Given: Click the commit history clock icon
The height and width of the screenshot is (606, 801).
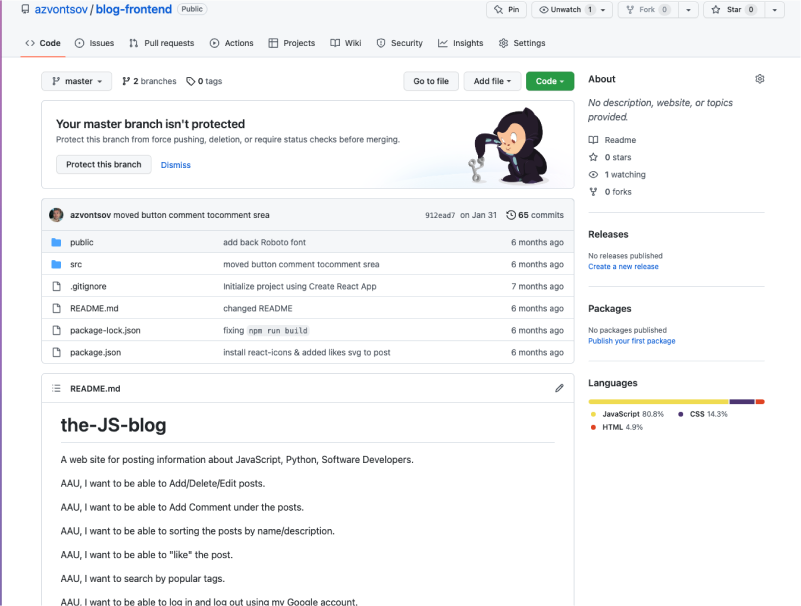Looking at the screenshot, I should click(x=511, y=215).
